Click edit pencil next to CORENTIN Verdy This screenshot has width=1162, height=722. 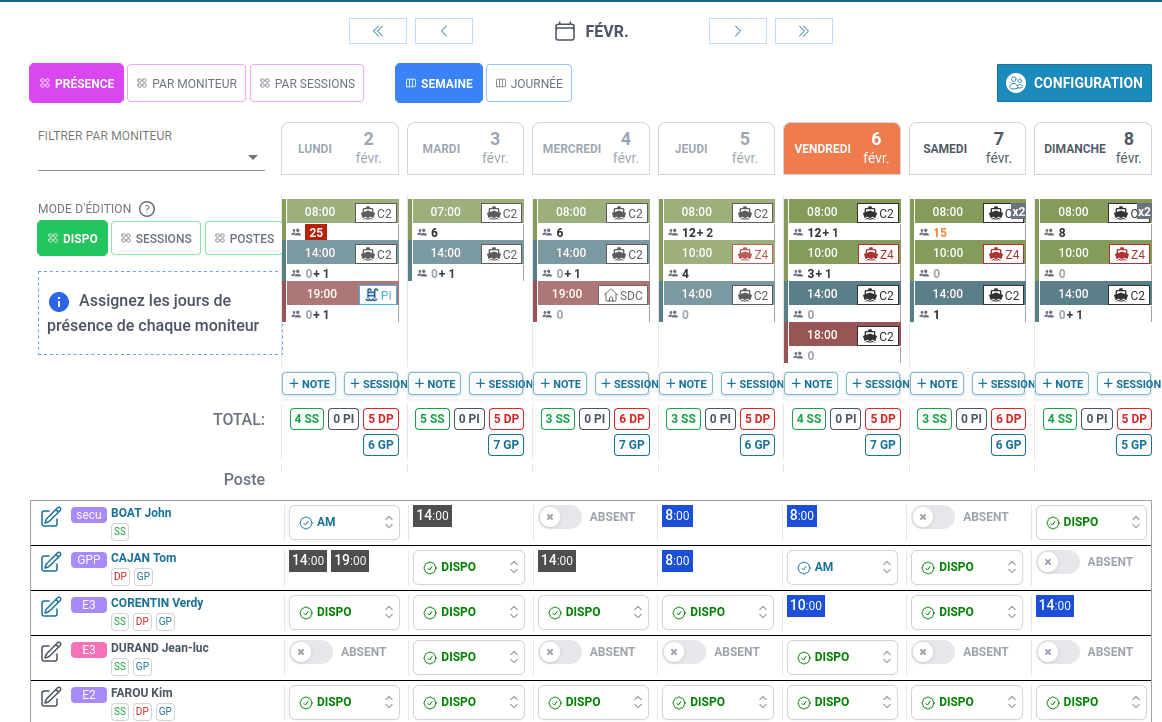coord(51,607)
